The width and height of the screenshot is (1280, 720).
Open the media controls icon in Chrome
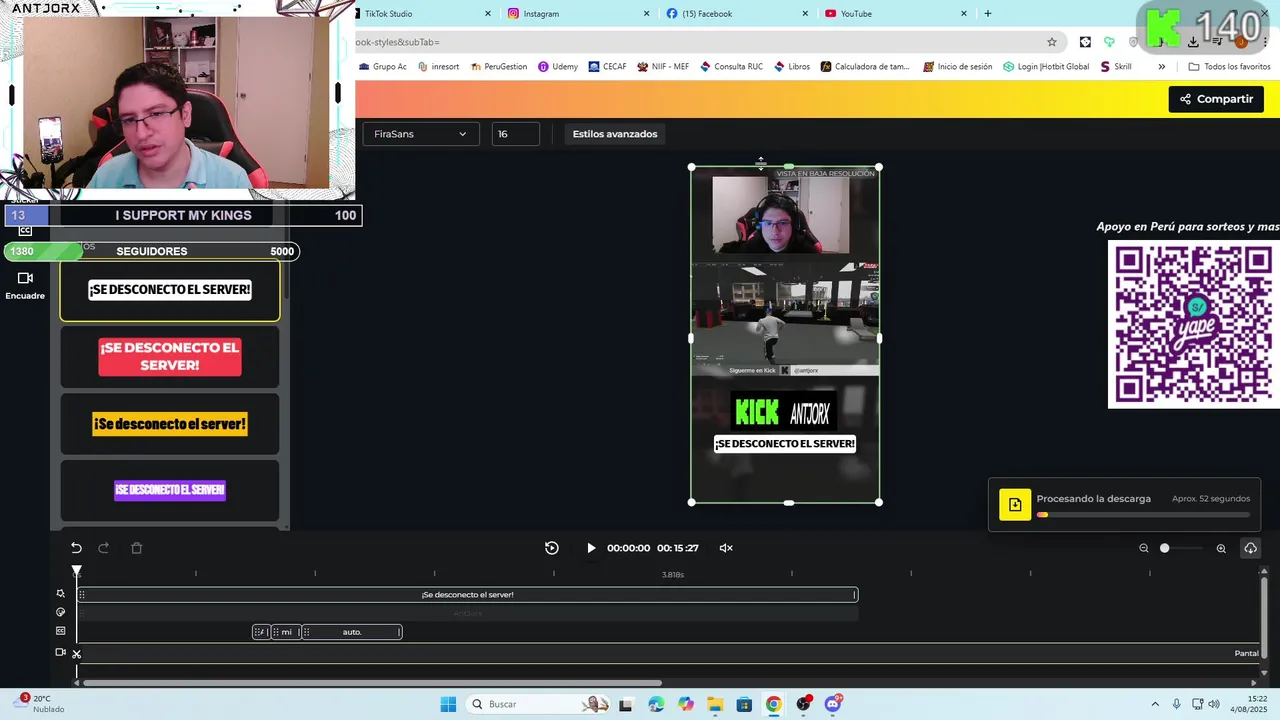(x=1216, y=42)
